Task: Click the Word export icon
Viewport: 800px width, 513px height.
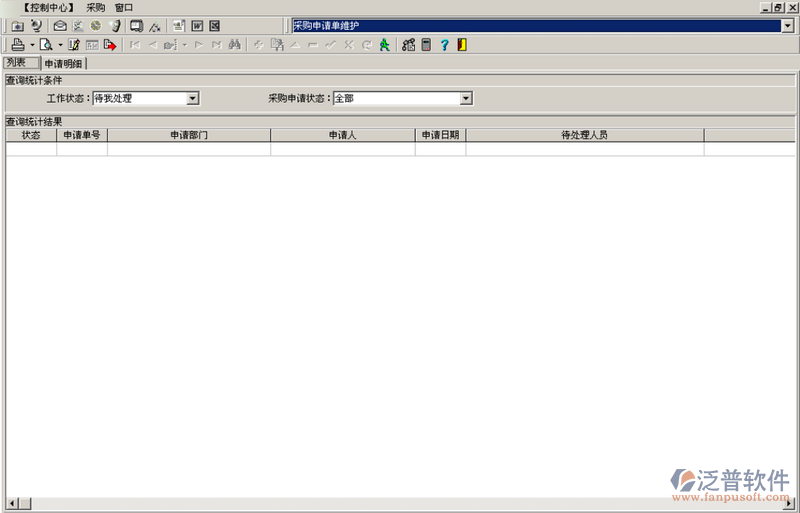Action: coord(197,26)
